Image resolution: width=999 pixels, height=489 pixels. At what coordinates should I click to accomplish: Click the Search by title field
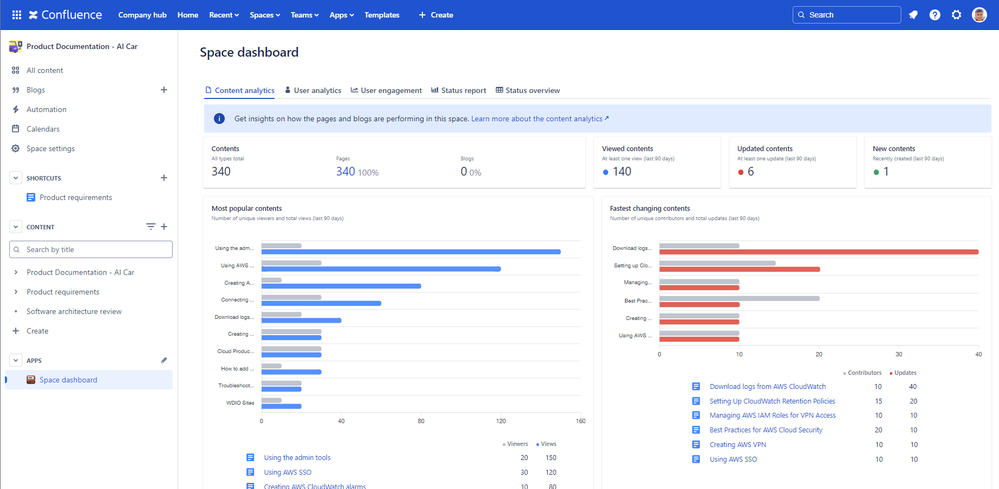coord(91,249)
